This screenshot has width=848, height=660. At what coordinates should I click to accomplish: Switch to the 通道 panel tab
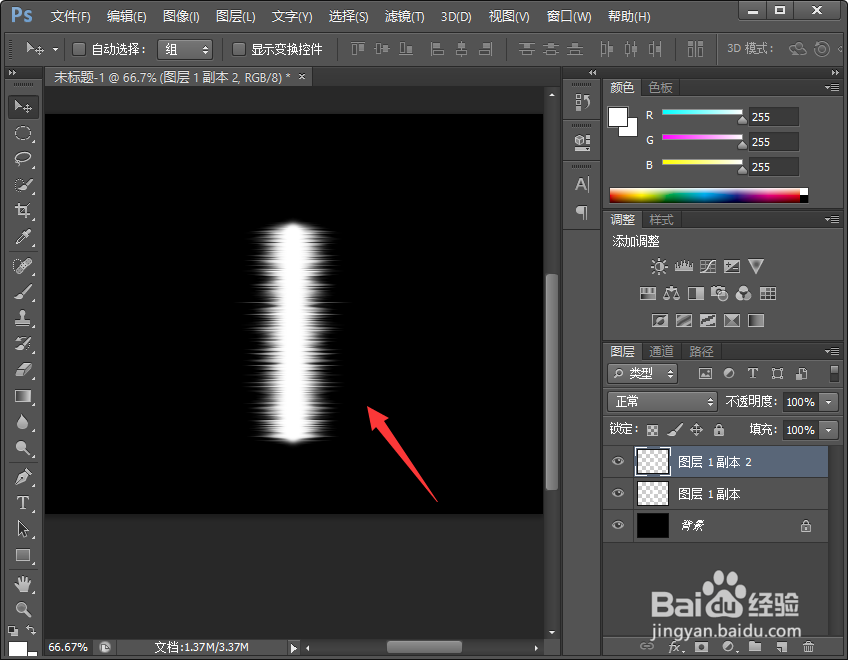coord(660,351)
